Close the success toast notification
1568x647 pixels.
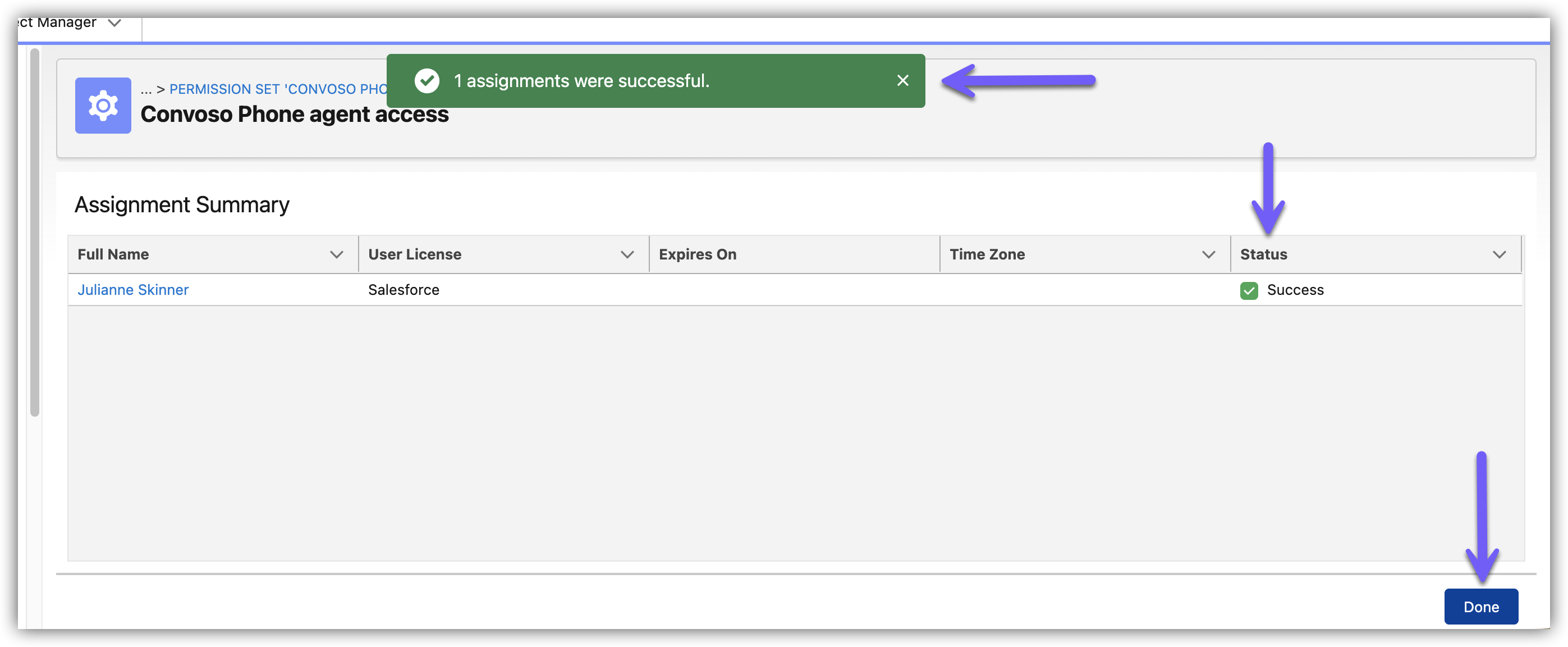point(902,80)
